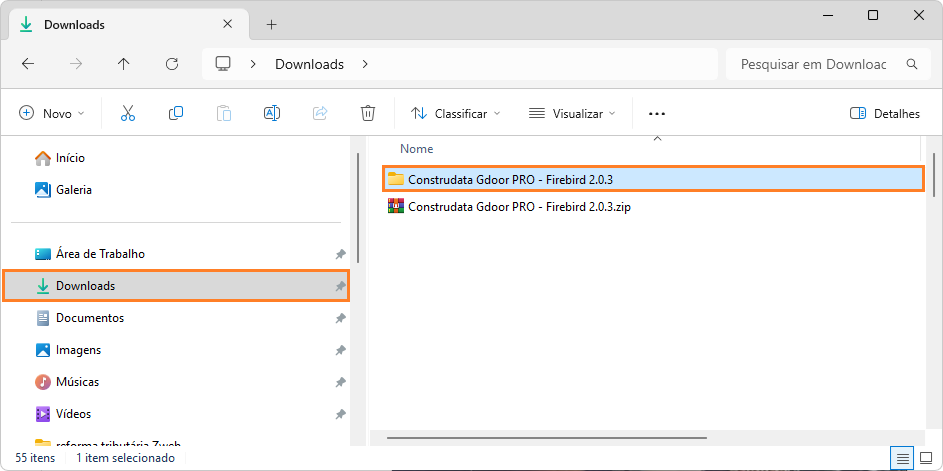Expand chevron after Downloads in address bar
The image size is (943, 471).
pos(365,64)
